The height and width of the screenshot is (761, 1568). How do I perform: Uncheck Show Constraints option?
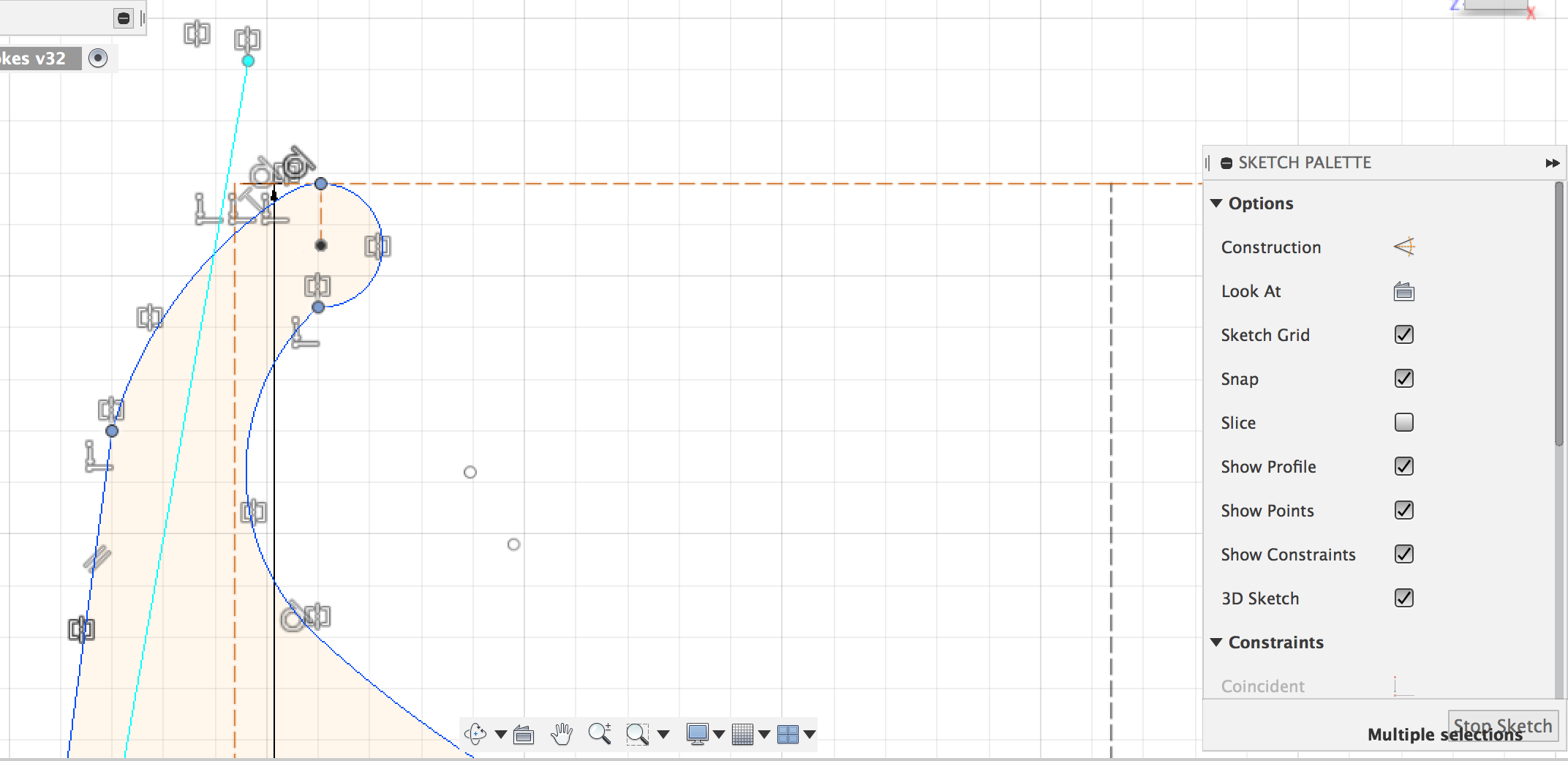(x=1403, y=555)
